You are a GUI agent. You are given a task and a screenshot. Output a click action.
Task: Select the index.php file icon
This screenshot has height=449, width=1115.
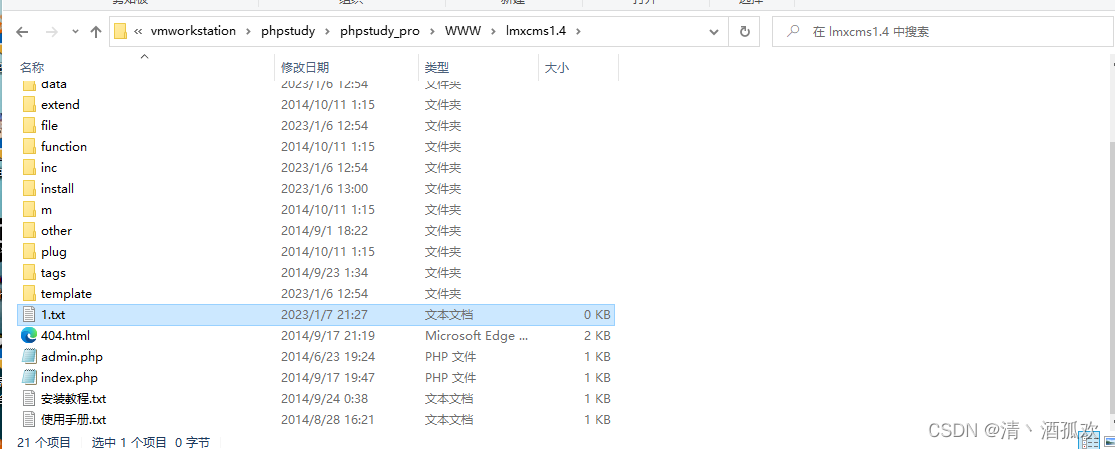[x=29, y=378]
